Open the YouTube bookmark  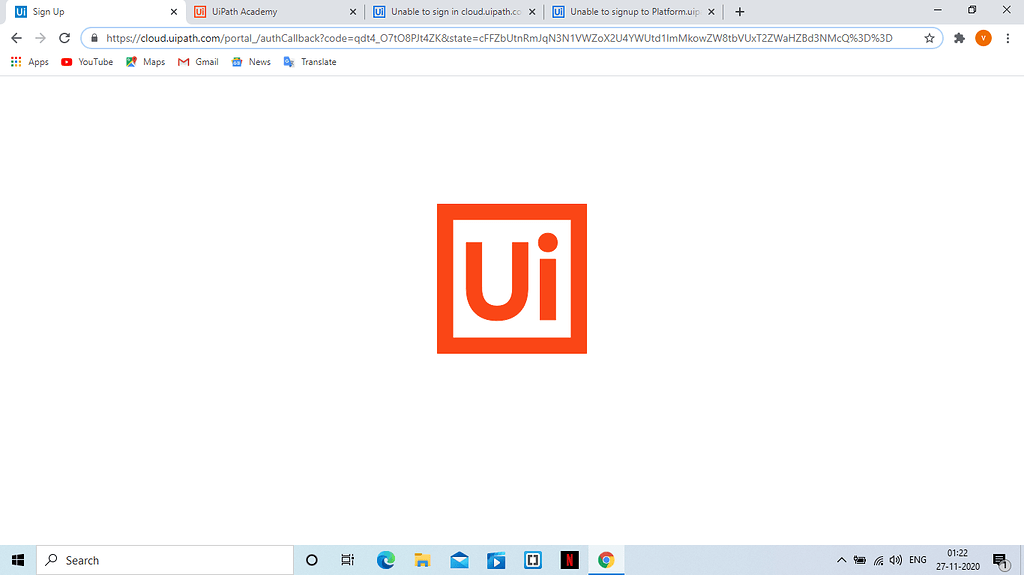click(x=87, y=61)
